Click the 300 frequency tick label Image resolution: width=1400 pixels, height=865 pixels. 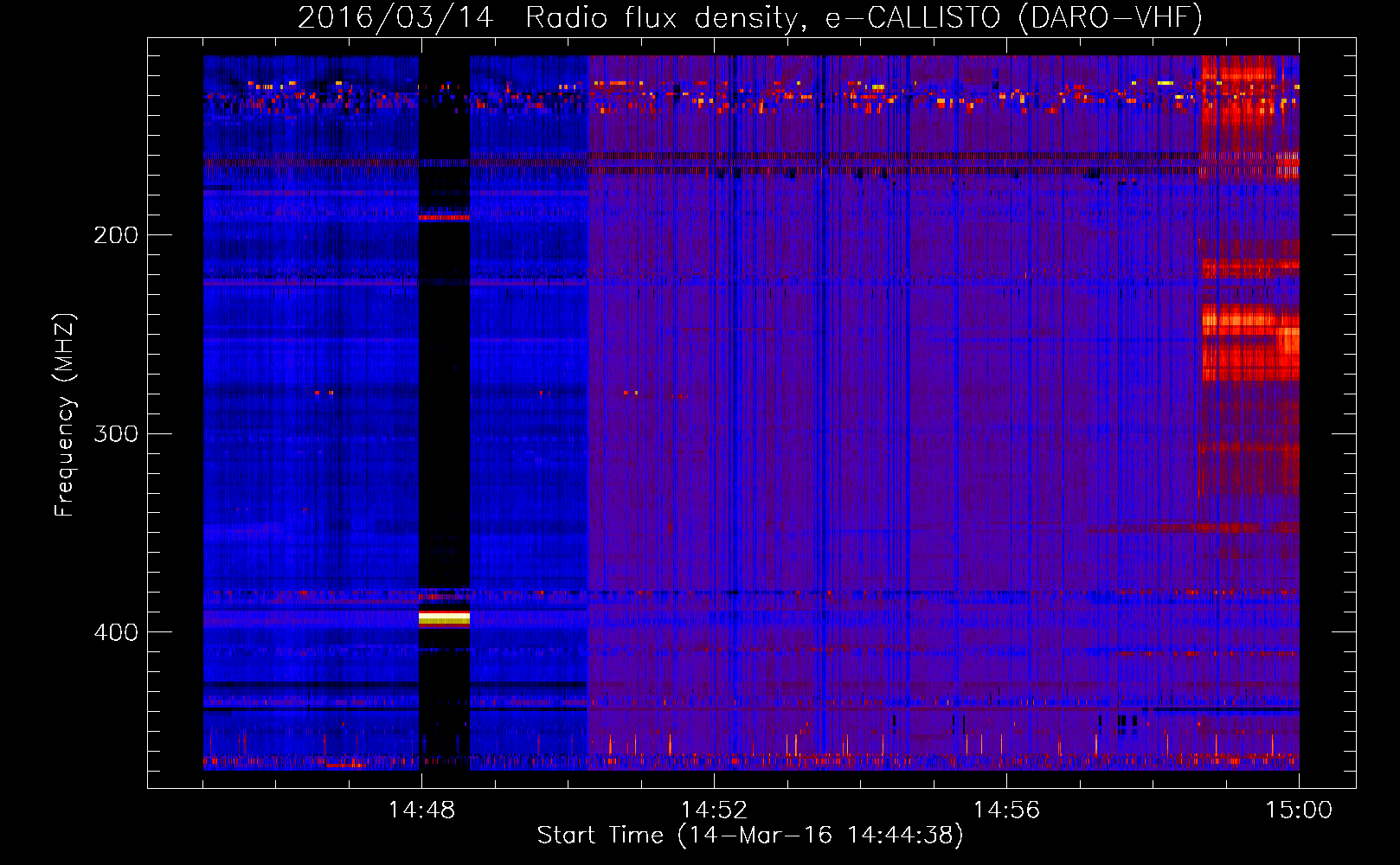[x=116, y=433]
